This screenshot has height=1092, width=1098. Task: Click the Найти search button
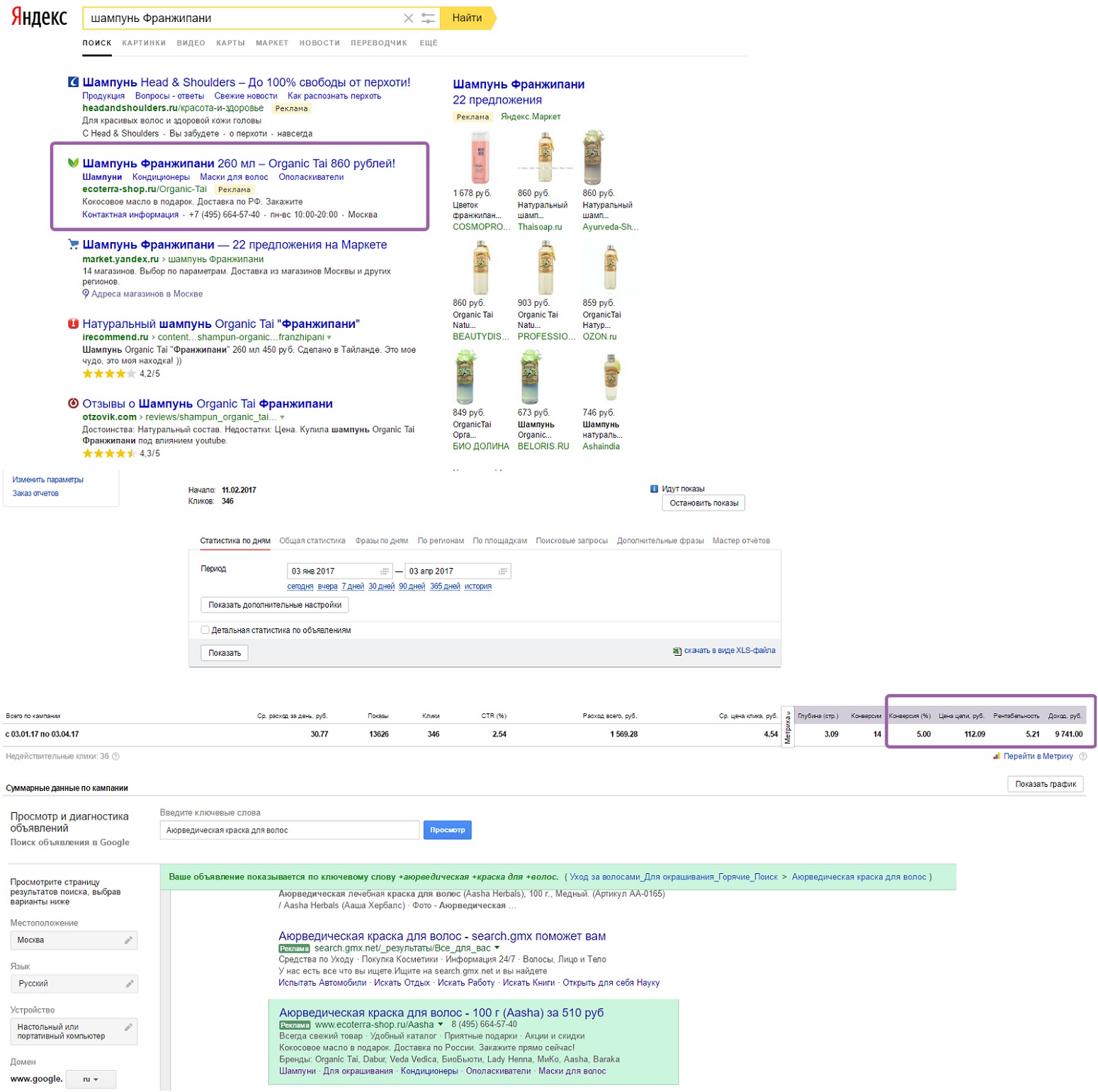point(468,18)
